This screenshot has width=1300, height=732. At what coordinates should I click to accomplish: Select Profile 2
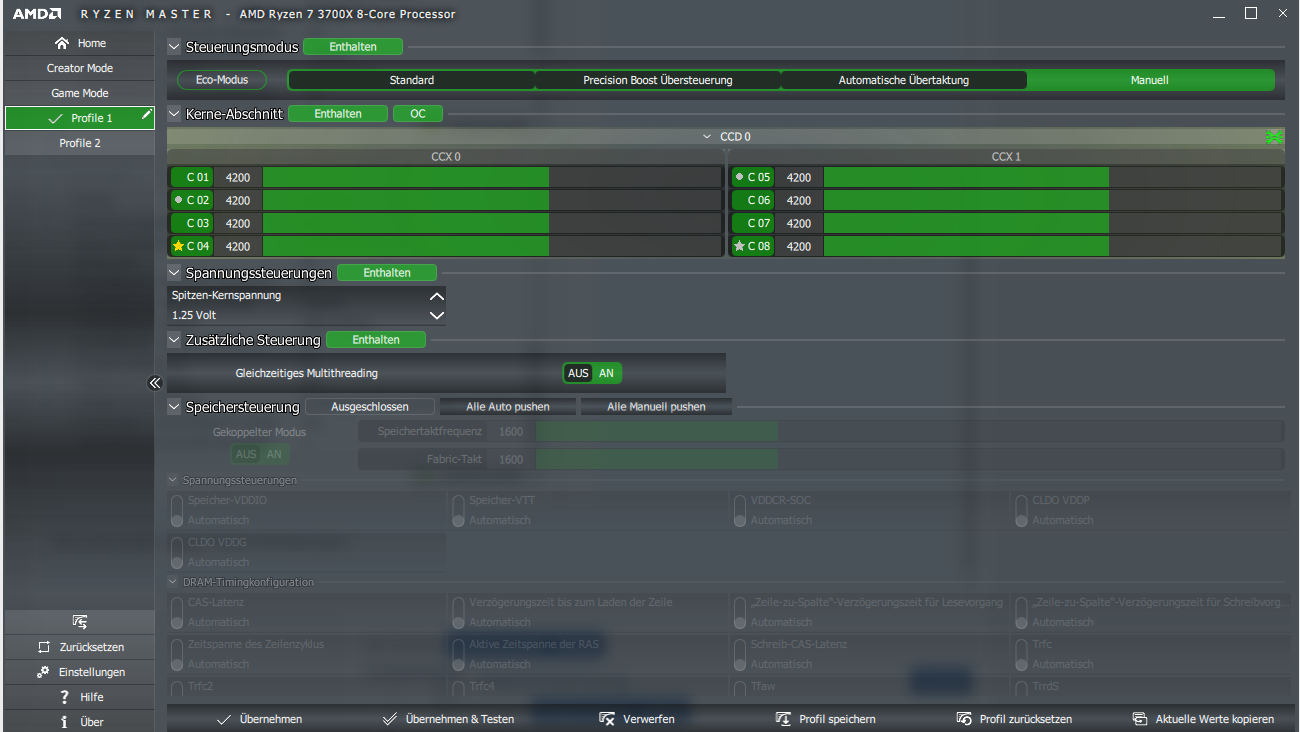click(x=80, y=143)
